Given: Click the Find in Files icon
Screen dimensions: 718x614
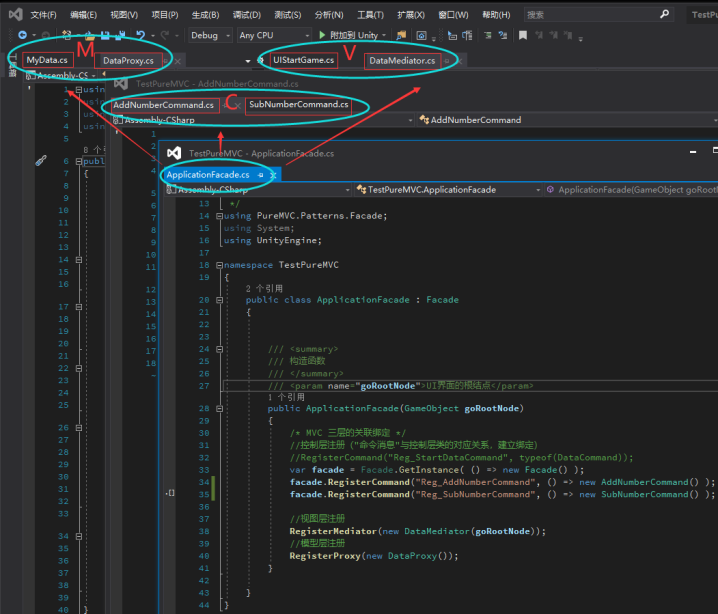Looking at the screenshot, I should pyautogui.click(x=401, y=35).
